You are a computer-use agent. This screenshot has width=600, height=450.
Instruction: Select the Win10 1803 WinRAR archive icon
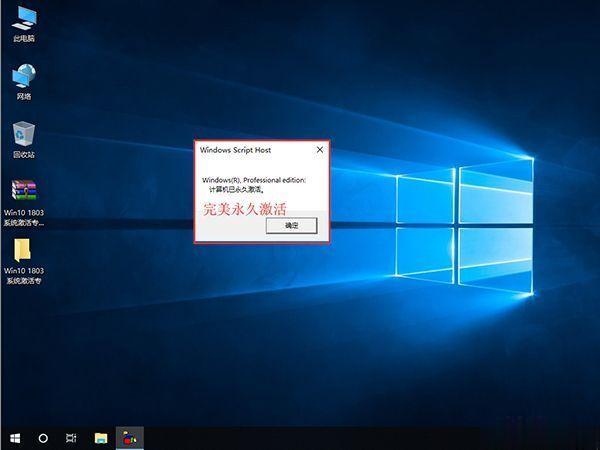(x=23, y=191)
